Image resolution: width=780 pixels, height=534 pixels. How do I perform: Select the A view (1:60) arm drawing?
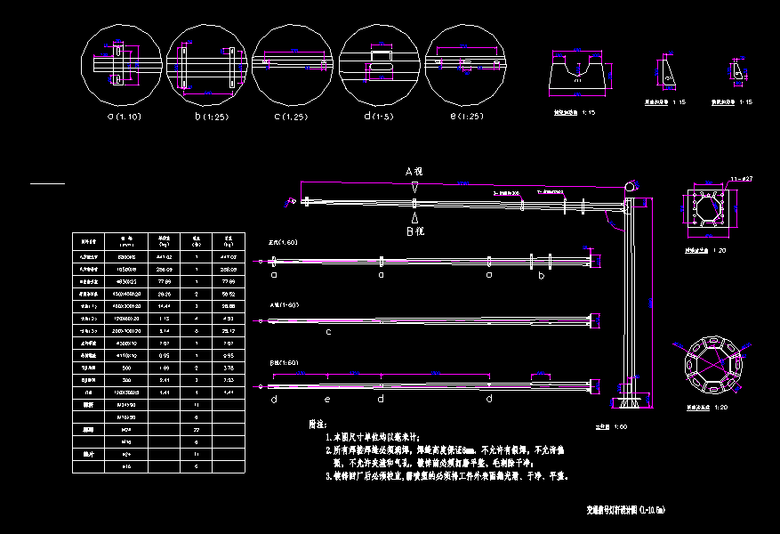[440, 320]
